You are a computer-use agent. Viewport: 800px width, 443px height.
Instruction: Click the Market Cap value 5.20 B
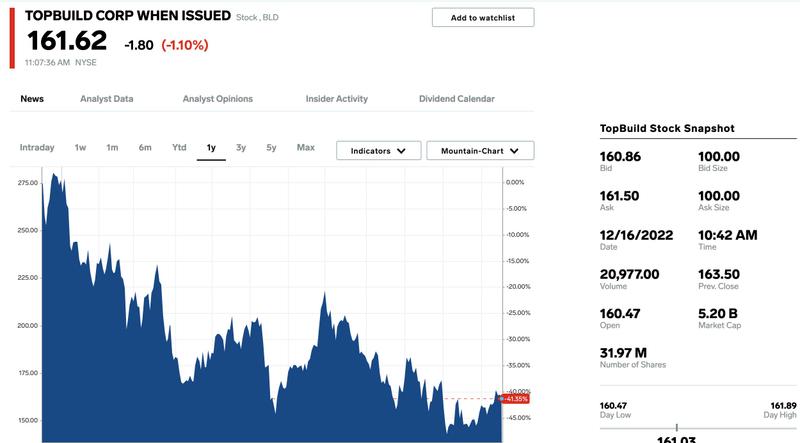point(718,313)
